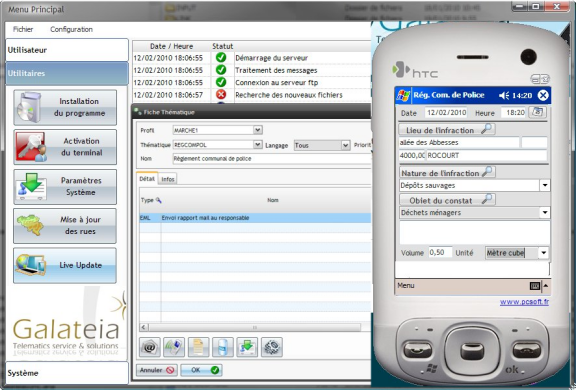Click the yellow document action icon

click(198, 347)
